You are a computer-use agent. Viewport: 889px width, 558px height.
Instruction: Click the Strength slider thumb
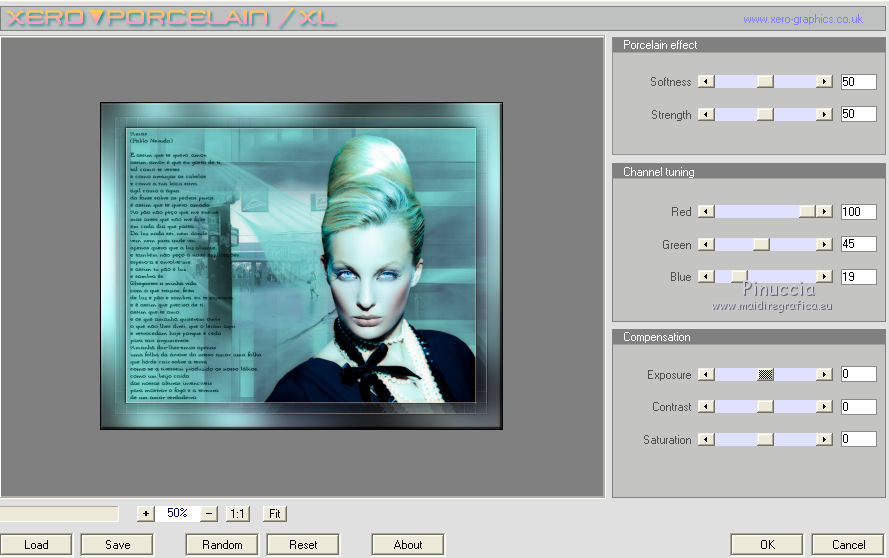pyautogui.click(x=765, y=115)
